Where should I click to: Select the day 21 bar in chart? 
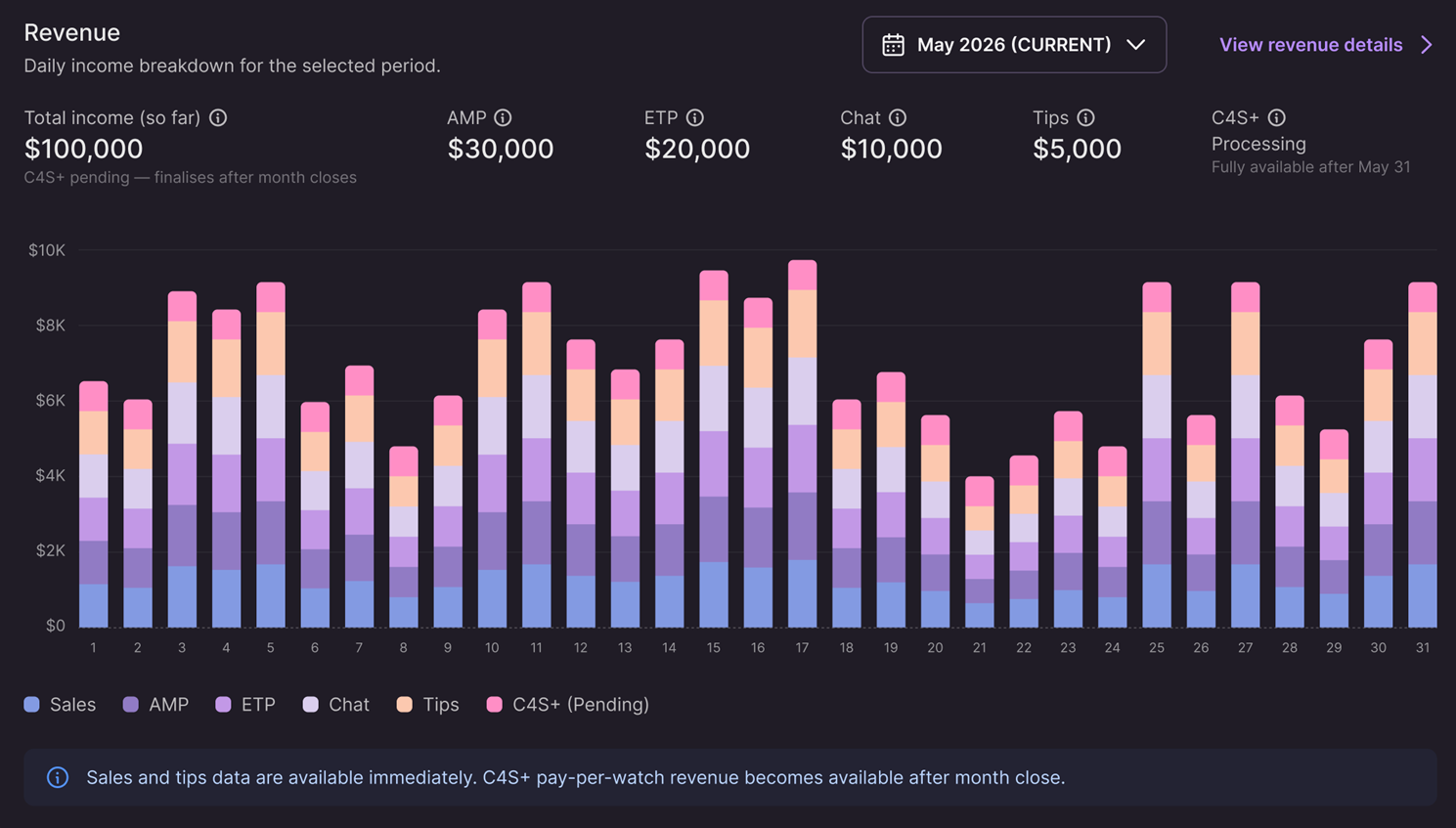(980, 552)
